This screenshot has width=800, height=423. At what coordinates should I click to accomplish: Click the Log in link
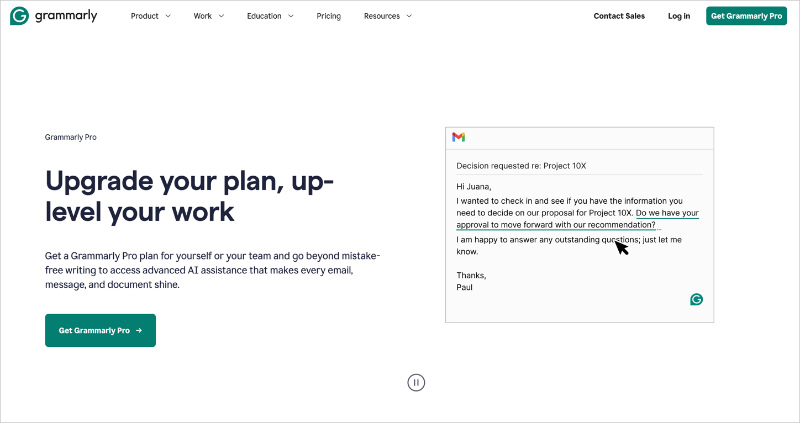click(x=679, y=16)
